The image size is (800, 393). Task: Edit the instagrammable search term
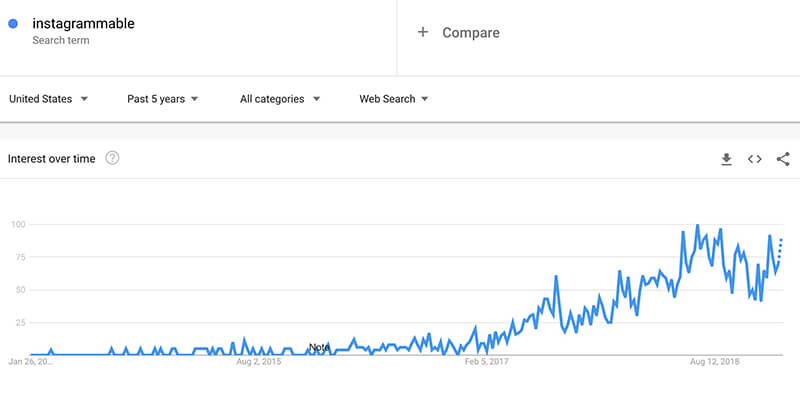pyautogui.click(x=83, y=23)
